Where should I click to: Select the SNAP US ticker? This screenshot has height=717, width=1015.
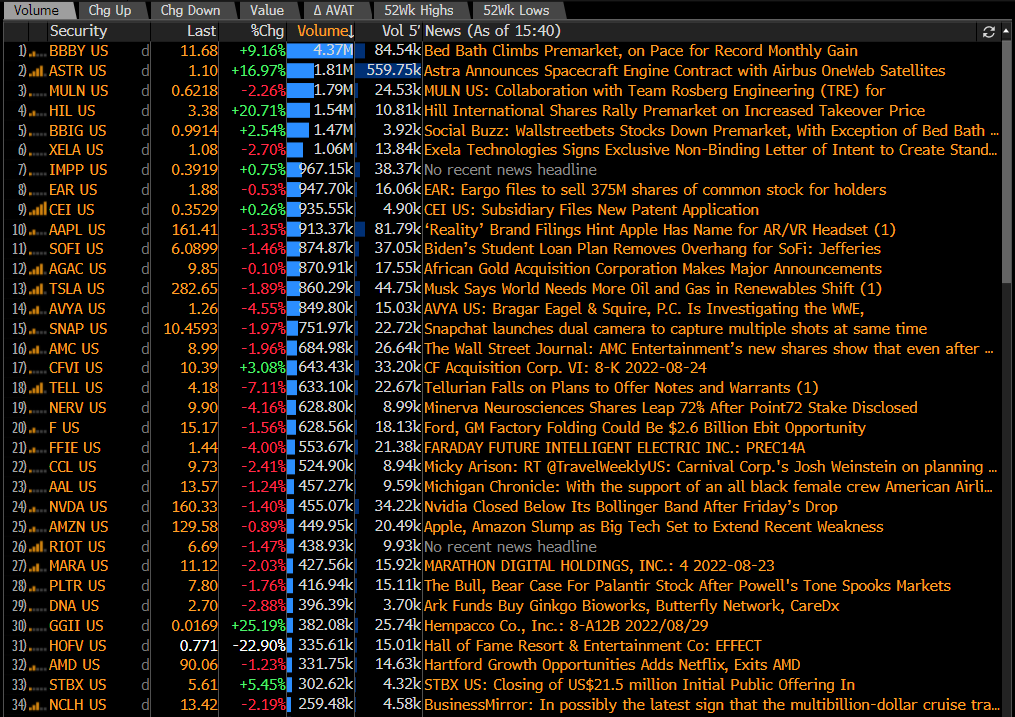[x=78, y=329]
